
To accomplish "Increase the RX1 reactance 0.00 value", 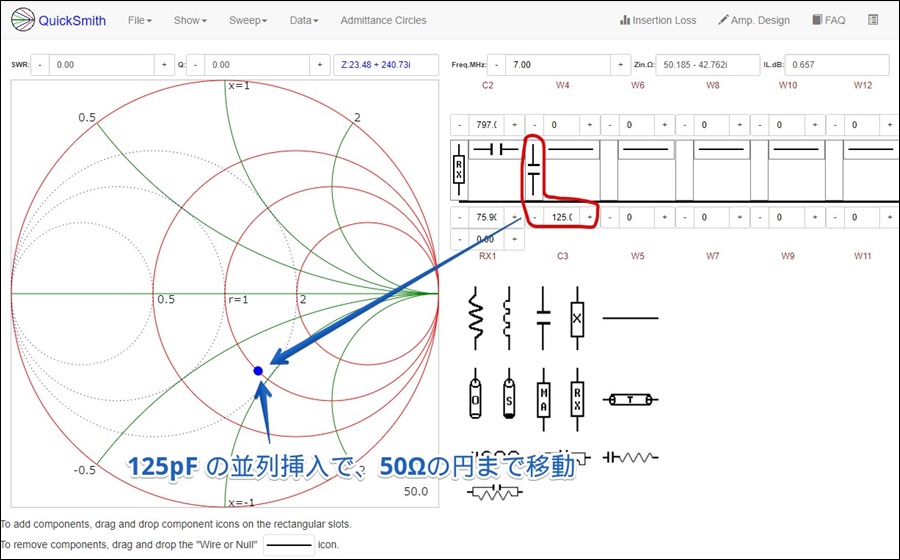I will 514,239.
